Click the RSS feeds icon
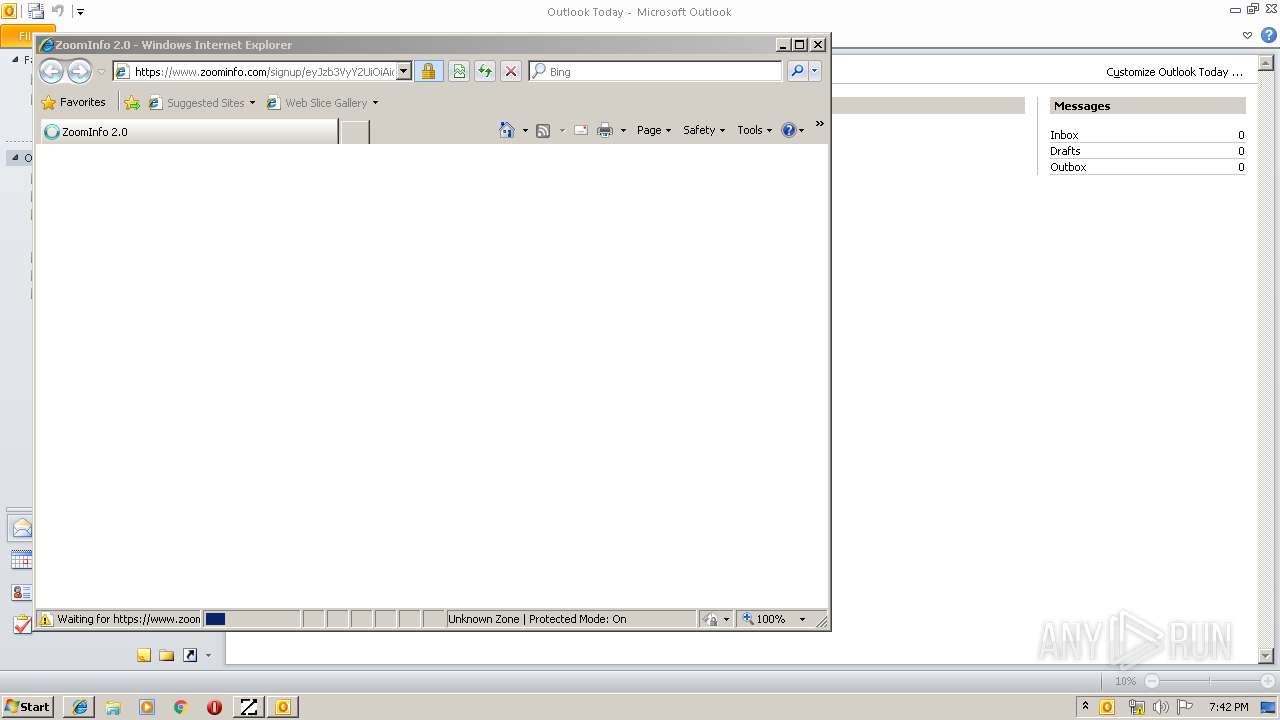 [x=543, y=130]
